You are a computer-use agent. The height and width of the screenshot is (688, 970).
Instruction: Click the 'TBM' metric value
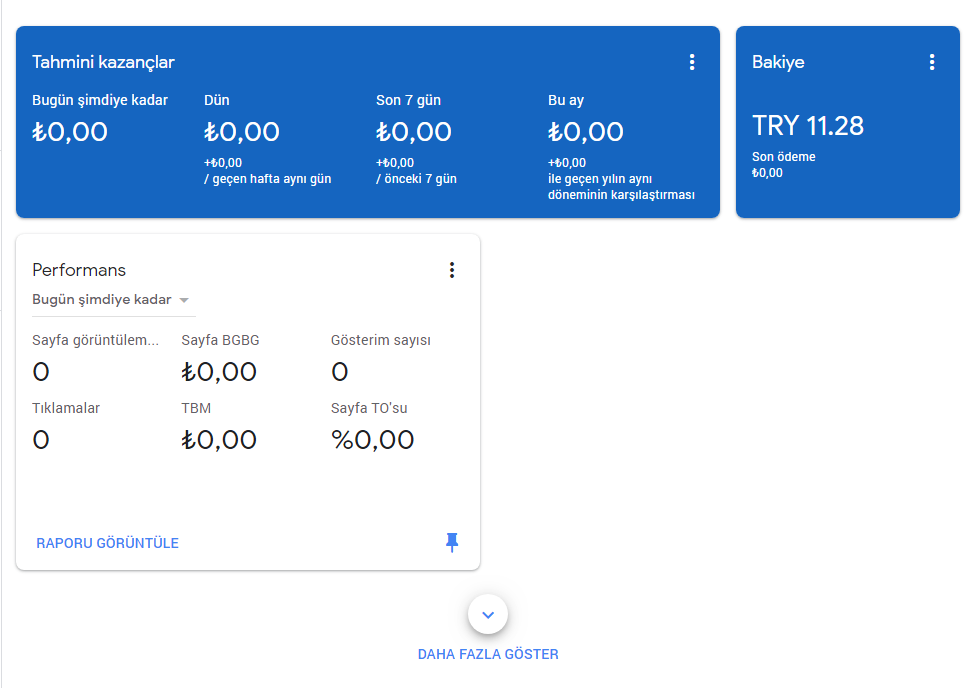pyautogui.click(x=219, y=440)
